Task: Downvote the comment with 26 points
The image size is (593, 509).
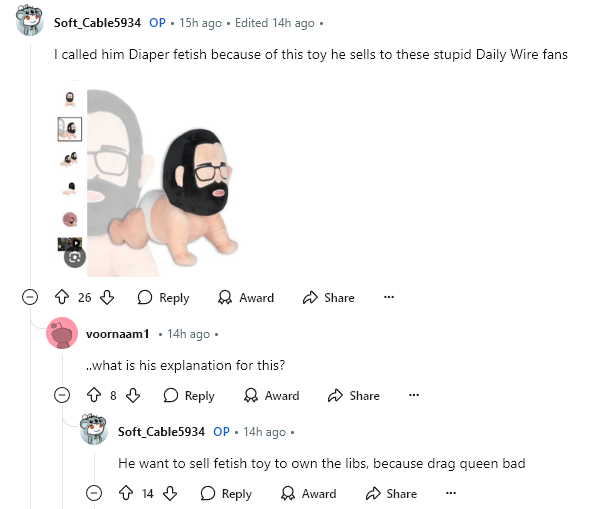Action: (107, 297)
